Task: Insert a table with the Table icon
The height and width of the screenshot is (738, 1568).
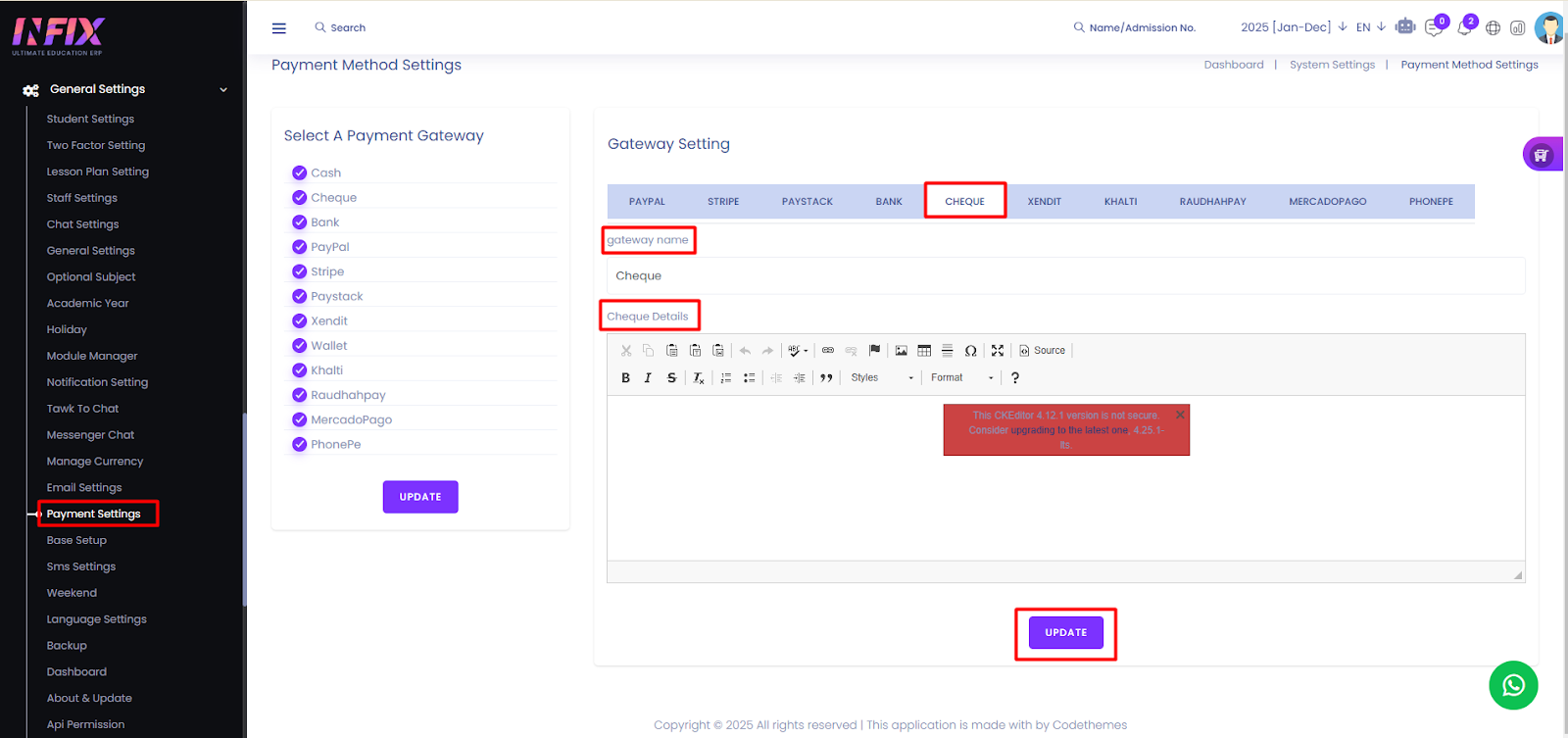Action: tap(924, 350)
